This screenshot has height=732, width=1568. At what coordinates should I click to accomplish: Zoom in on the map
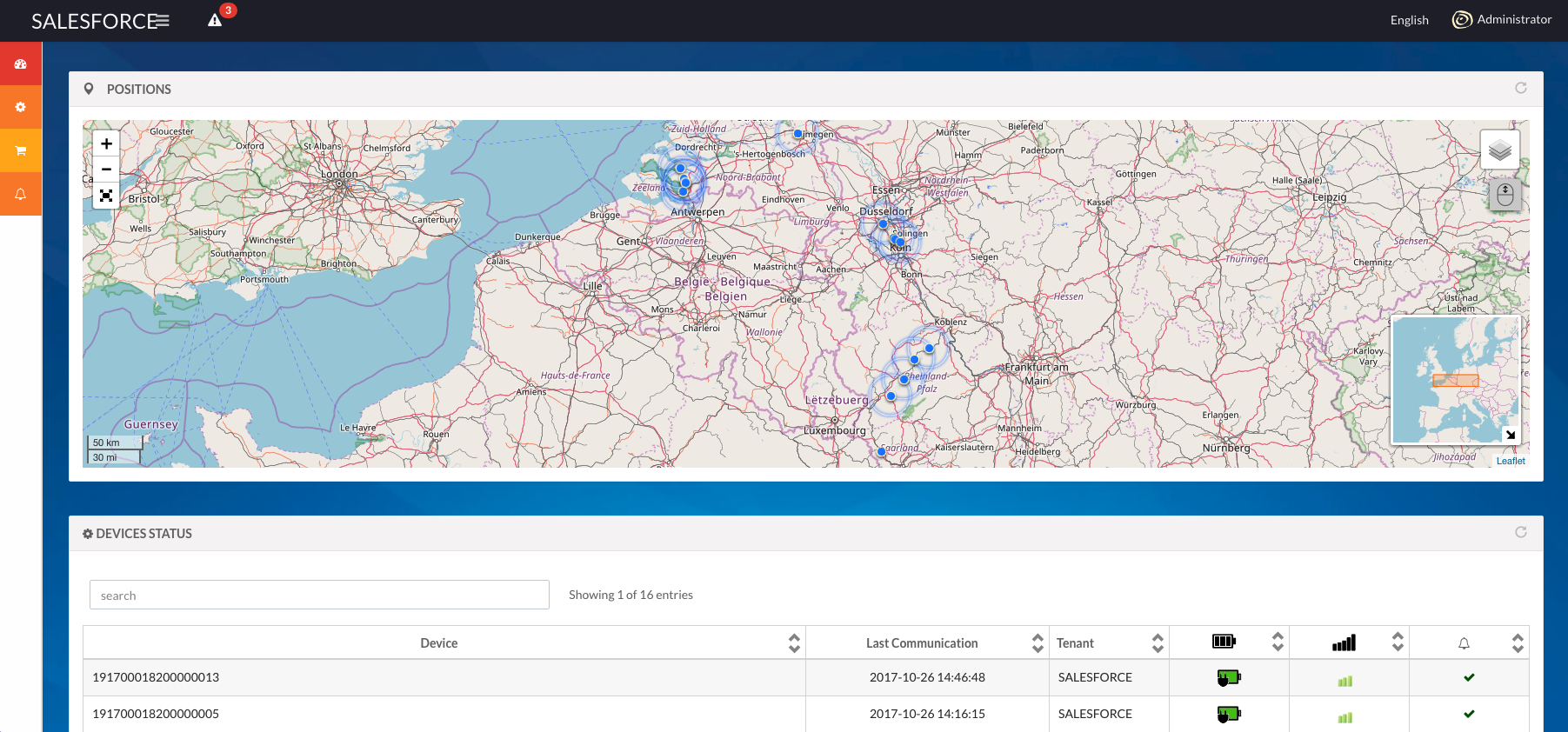[106, 143]
